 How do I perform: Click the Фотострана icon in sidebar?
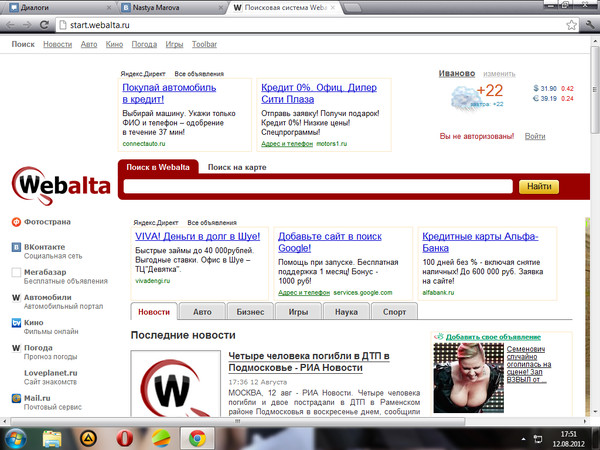[x=16, y=222]
